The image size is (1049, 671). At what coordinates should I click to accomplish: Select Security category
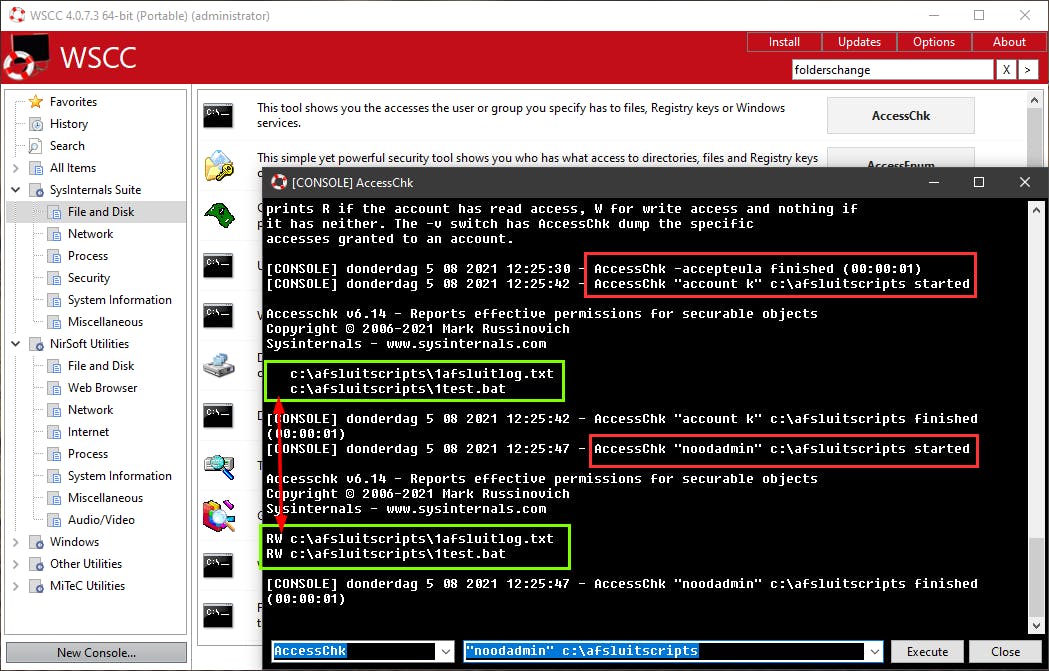coord(88,278)
